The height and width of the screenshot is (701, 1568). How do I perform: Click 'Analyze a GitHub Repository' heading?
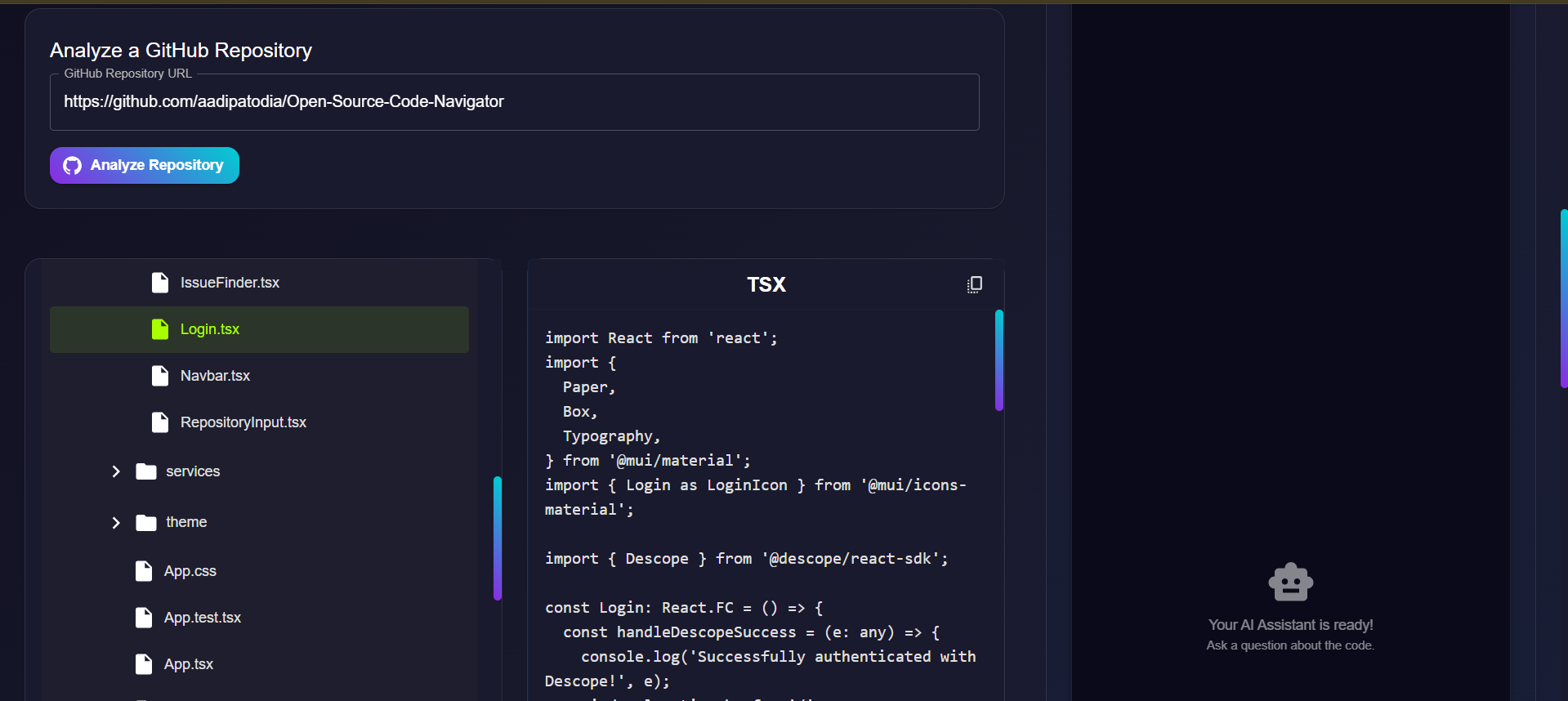[x=181, y=51]
